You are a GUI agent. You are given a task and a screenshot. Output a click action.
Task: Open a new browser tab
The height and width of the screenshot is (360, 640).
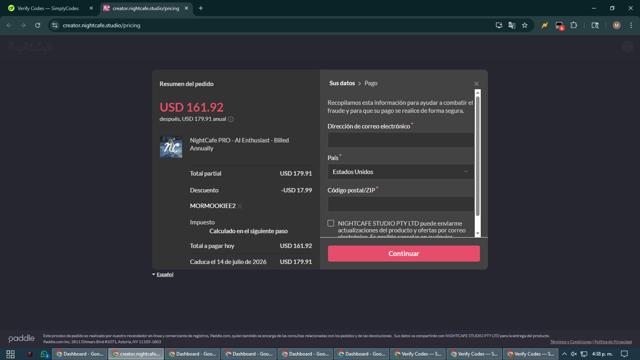[200, 8]
